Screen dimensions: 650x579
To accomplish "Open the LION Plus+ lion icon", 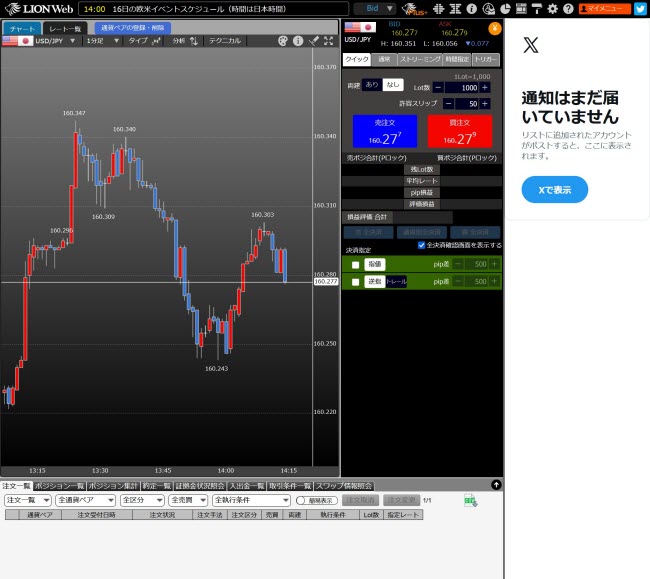I will 414,9.
